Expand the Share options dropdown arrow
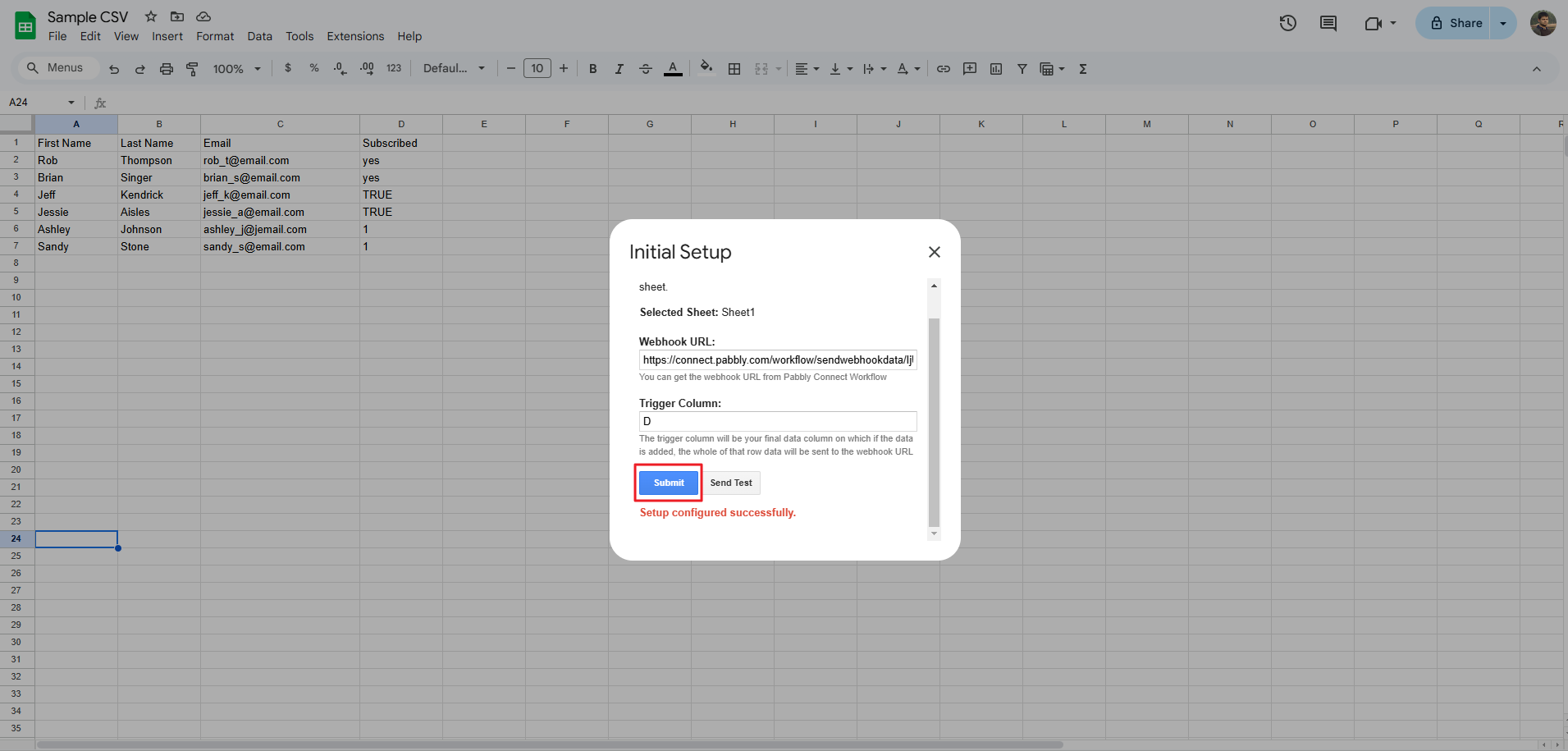Viewport: 1568px width, 751px height. point(1503,23)
